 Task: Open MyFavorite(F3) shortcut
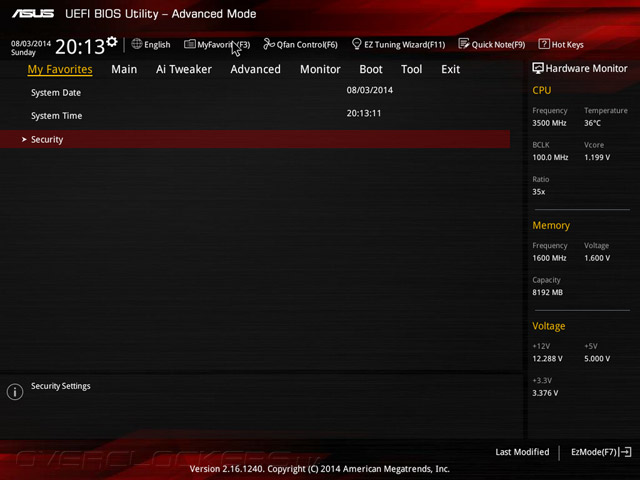point(224,44)
